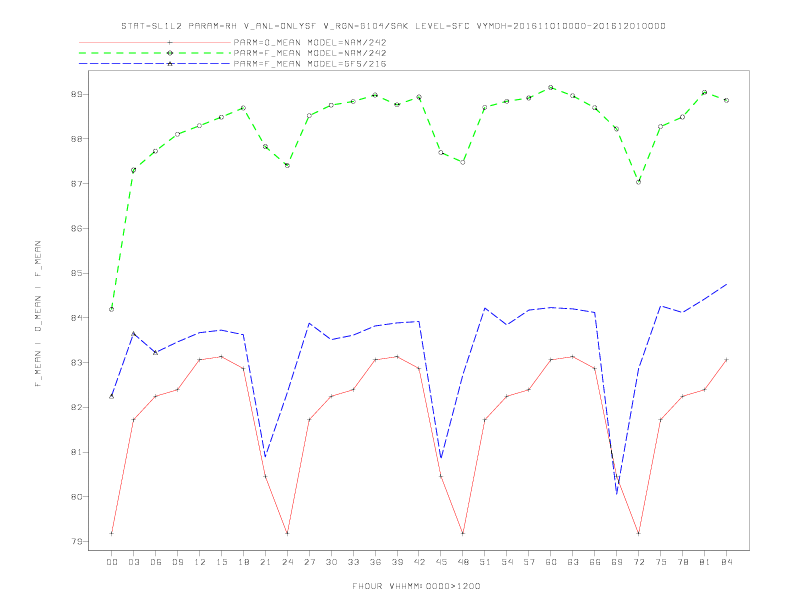
Task: Click x-axis forecast hour label 54
Action: tap(507, 562)
